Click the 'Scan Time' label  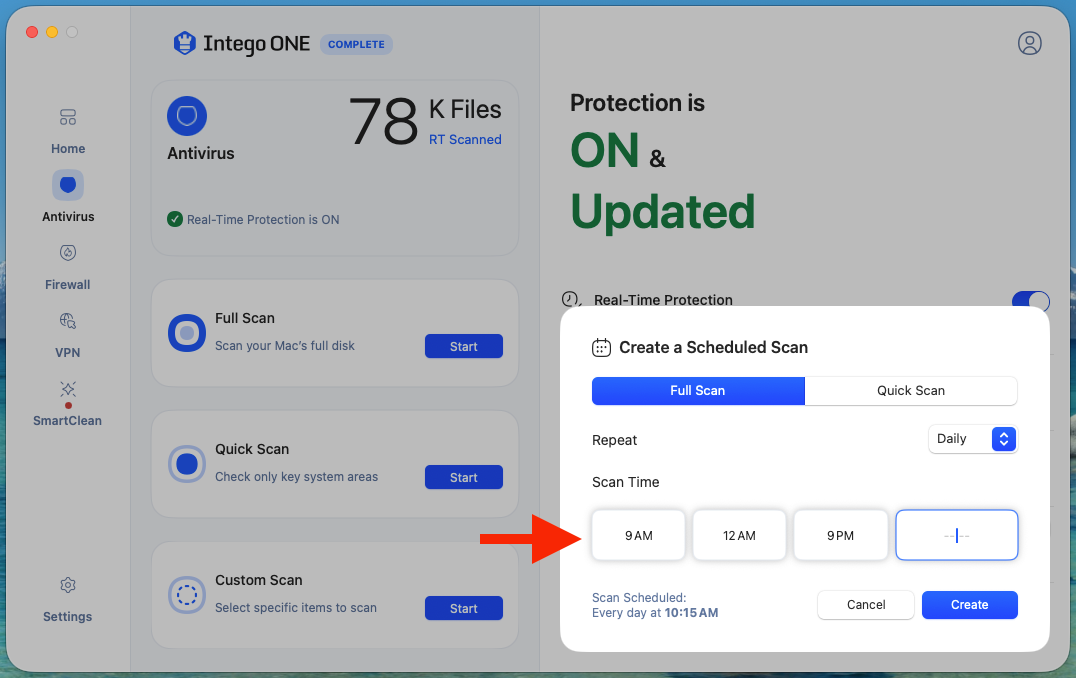pos(626,482)
